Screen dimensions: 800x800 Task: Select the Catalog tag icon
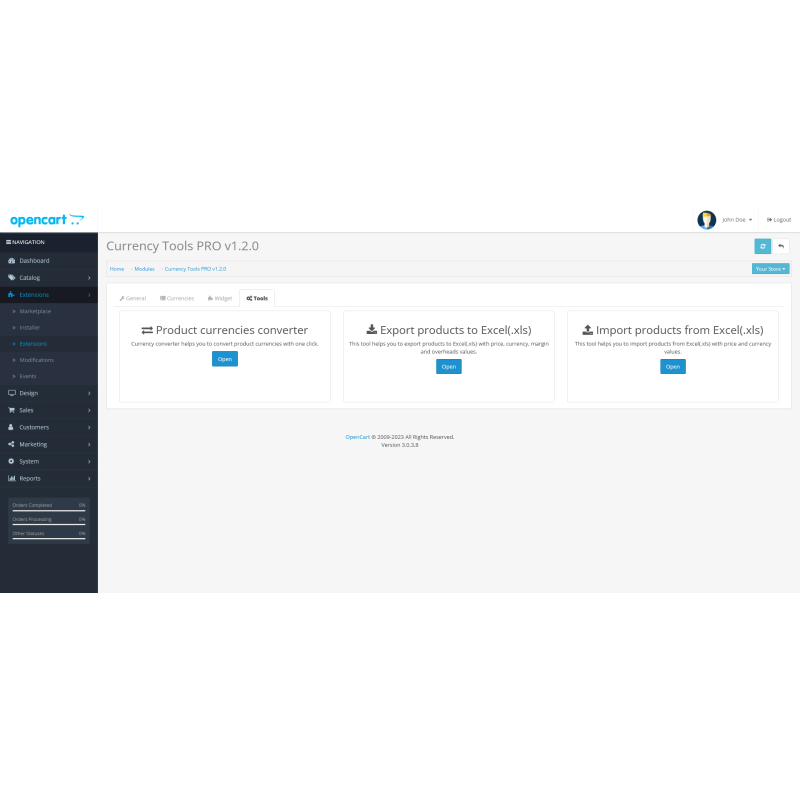[x=14, y=277]
